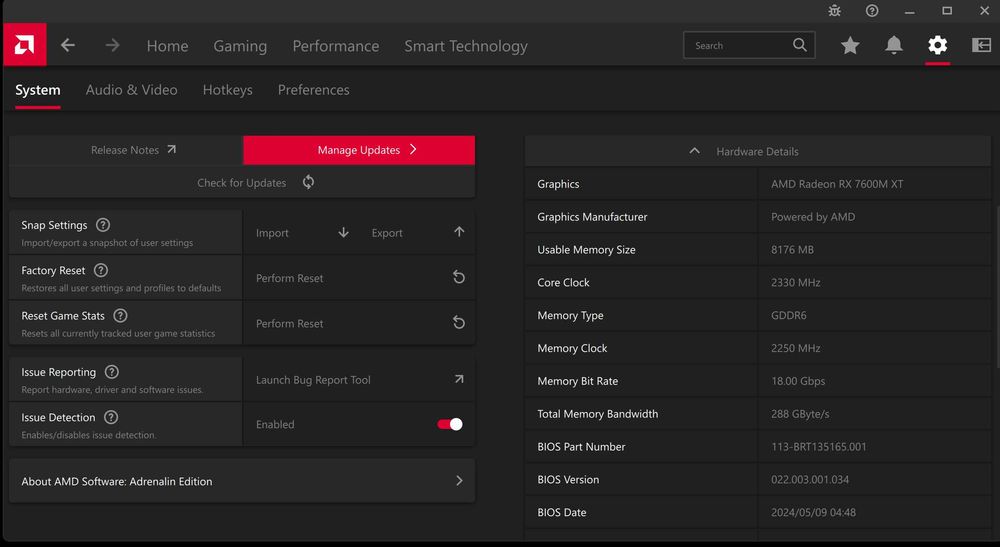This screenshot has height=547, width=1000.
Task: Open settings gear icon
Action: (x=937, y=45)
